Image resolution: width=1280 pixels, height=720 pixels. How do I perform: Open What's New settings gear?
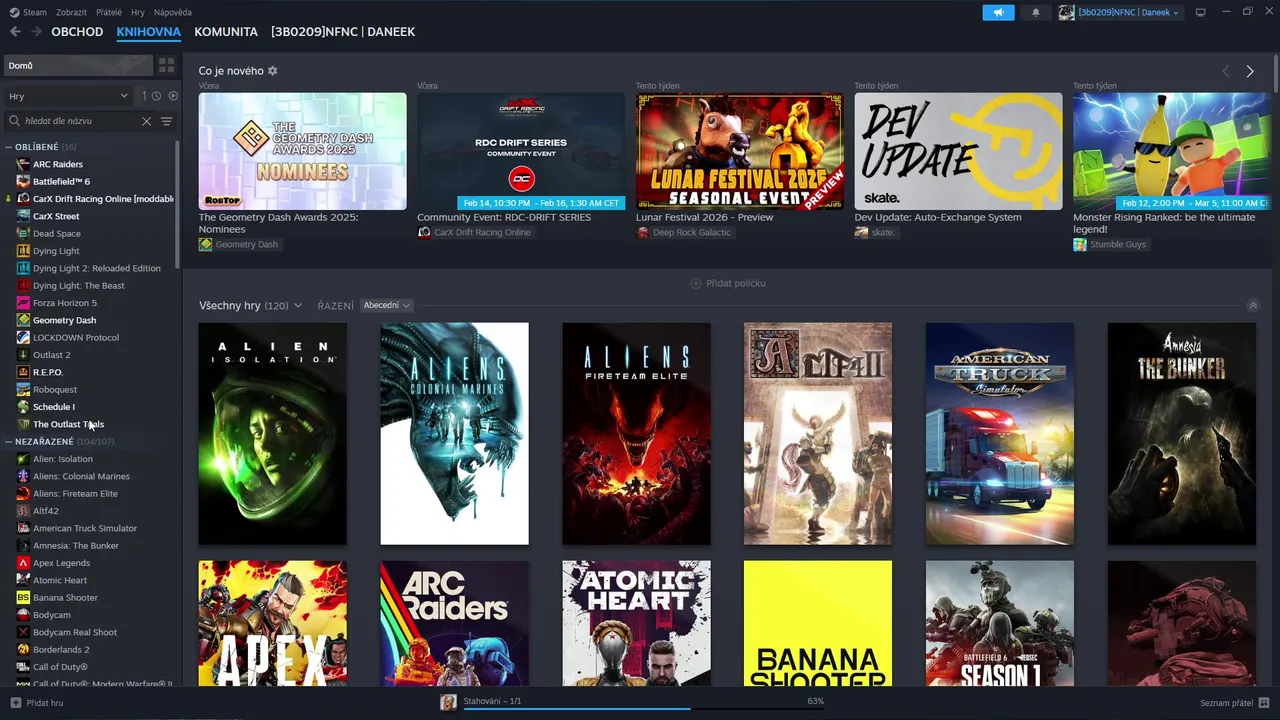tap(273, 71)
